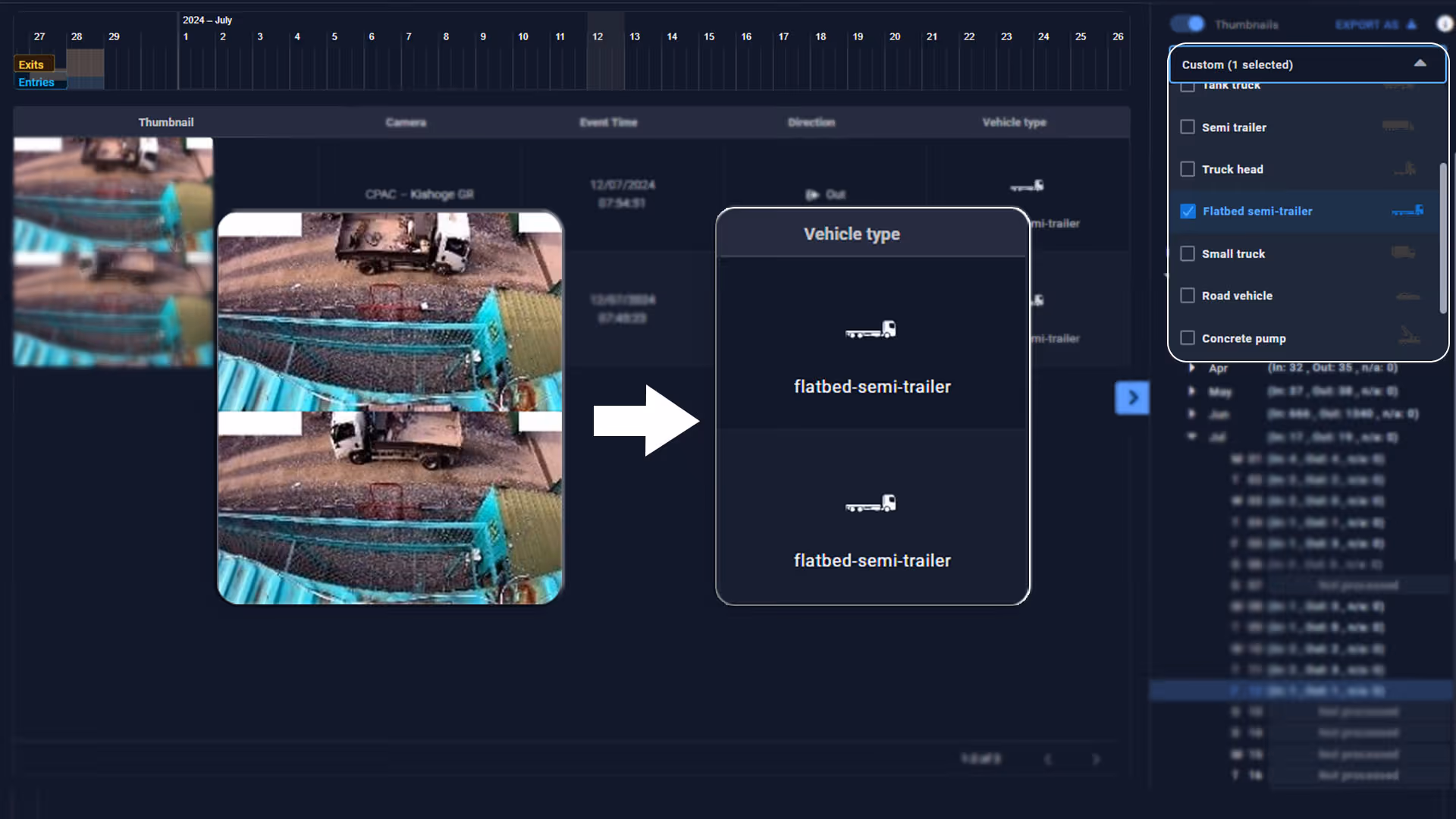Select day 12 on the timeline
The image size is (1456, 819).
click(x=598, y=36)
